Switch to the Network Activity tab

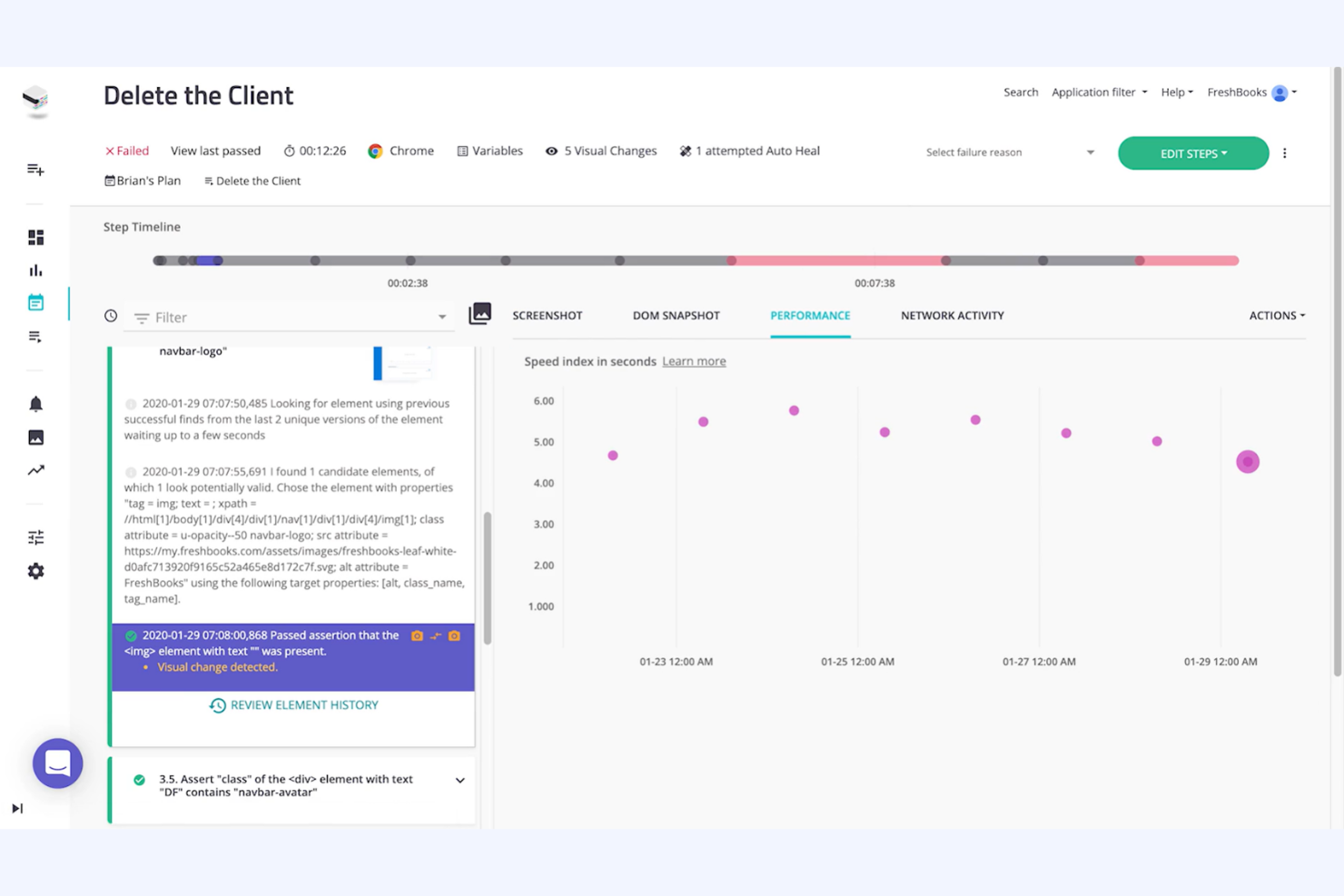(x=952, y=315)
